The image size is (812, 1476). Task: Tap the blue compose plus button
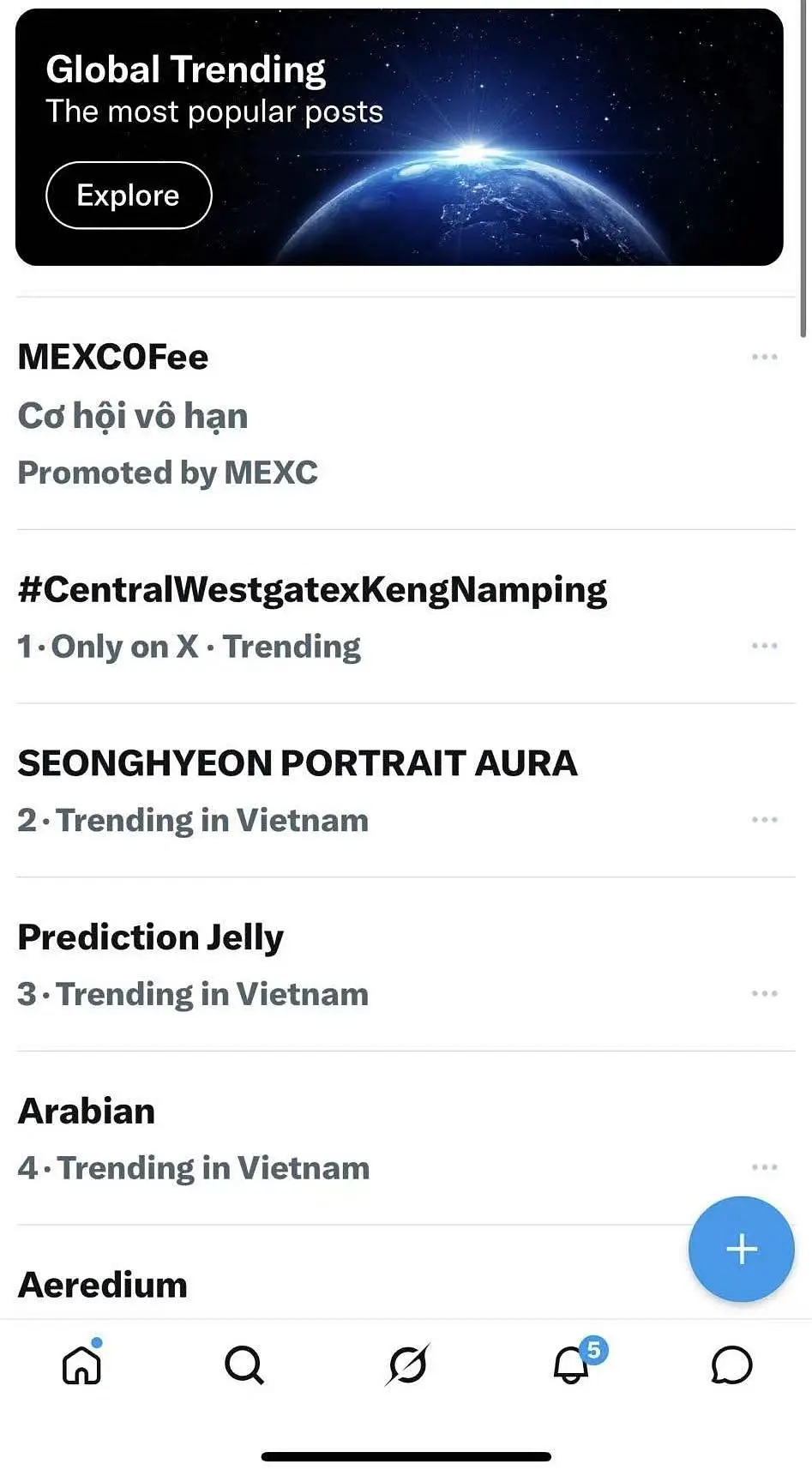[x=741, y=1249]
